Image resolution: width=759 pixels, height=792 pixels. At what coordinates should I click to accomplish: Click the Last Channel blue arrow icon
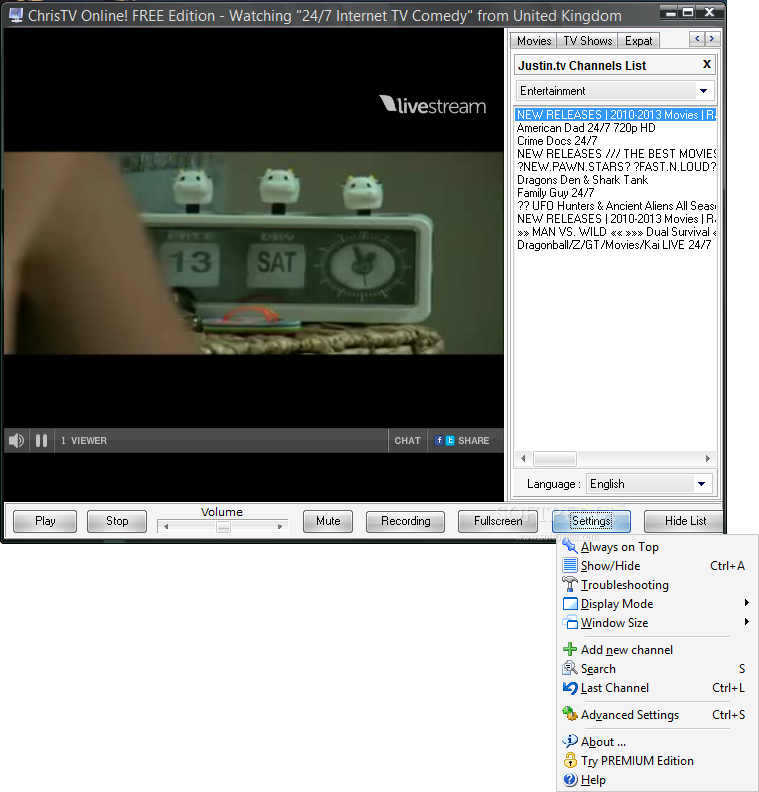pos(570,687)
